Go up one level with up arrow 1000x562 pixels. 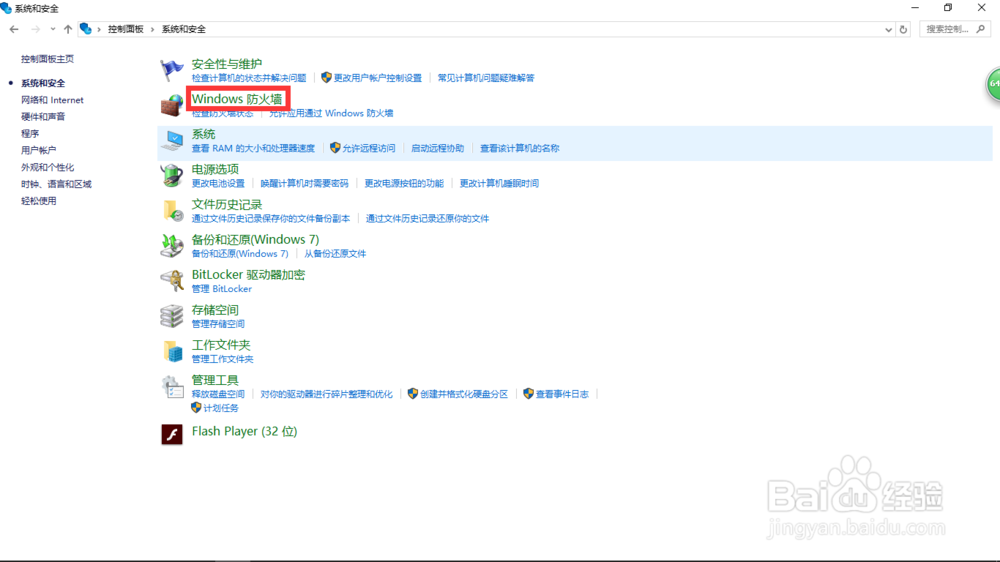tap(68, 29)
